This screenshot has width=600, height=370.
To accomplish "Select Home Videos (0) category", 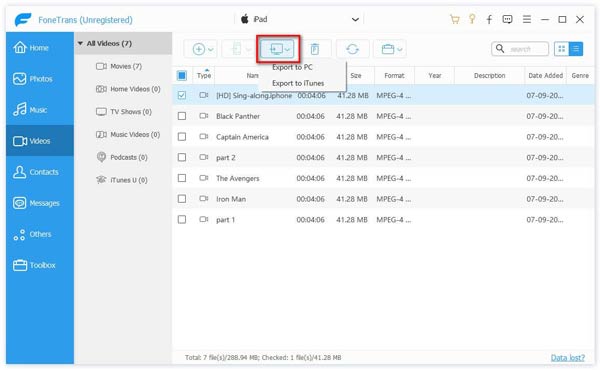I will point(128,89).
